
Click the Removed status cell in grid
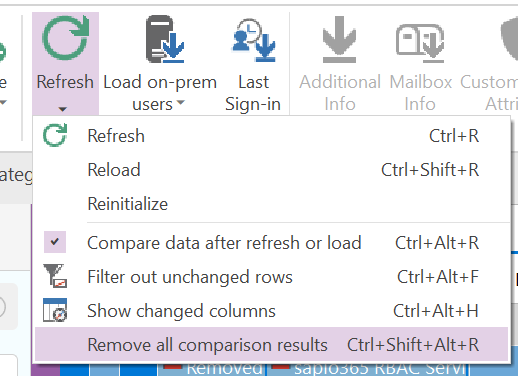pos(213,369)
